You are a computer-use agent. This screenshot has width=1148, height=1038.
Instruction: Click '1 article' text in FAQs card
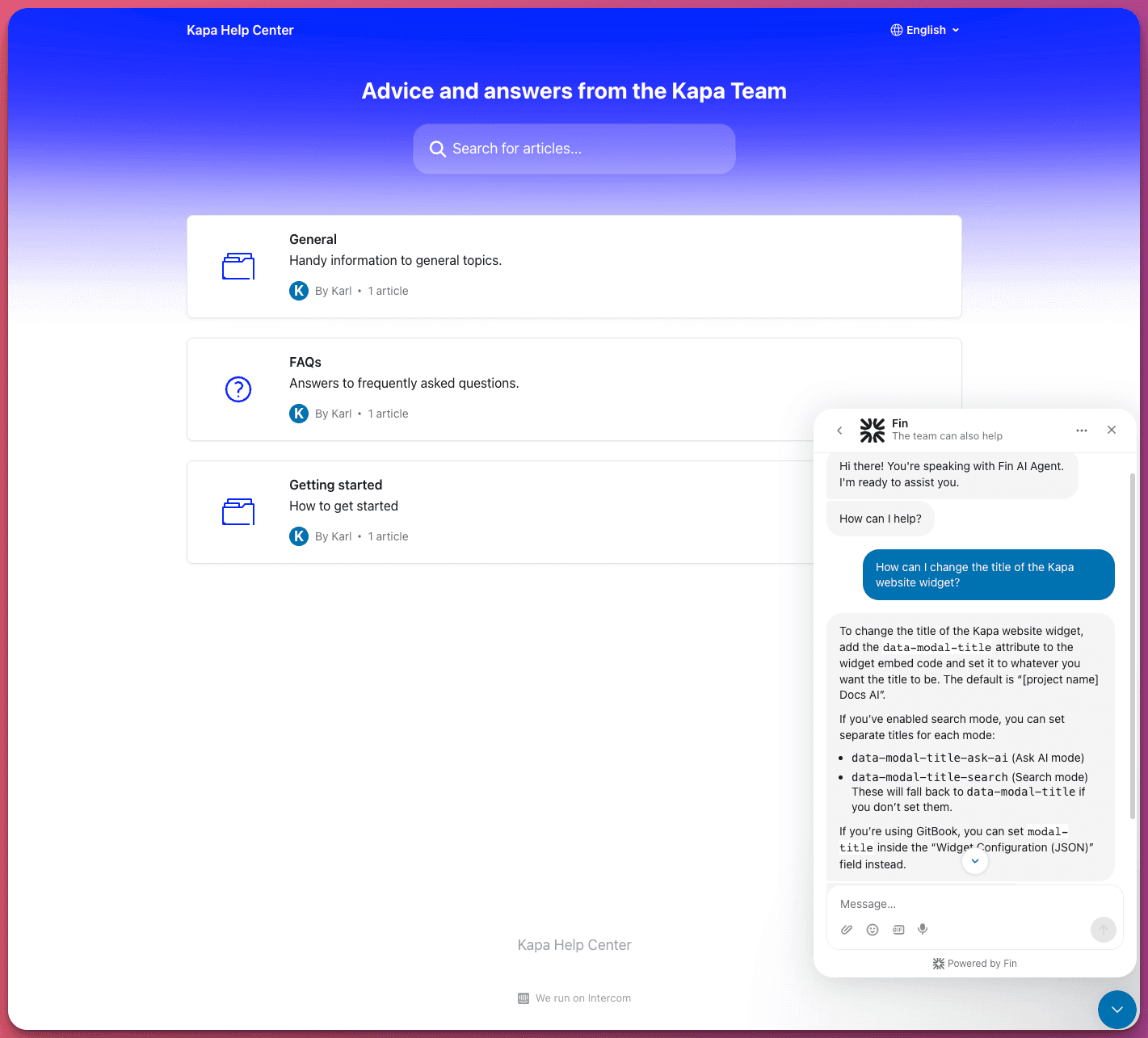[389, 414]
